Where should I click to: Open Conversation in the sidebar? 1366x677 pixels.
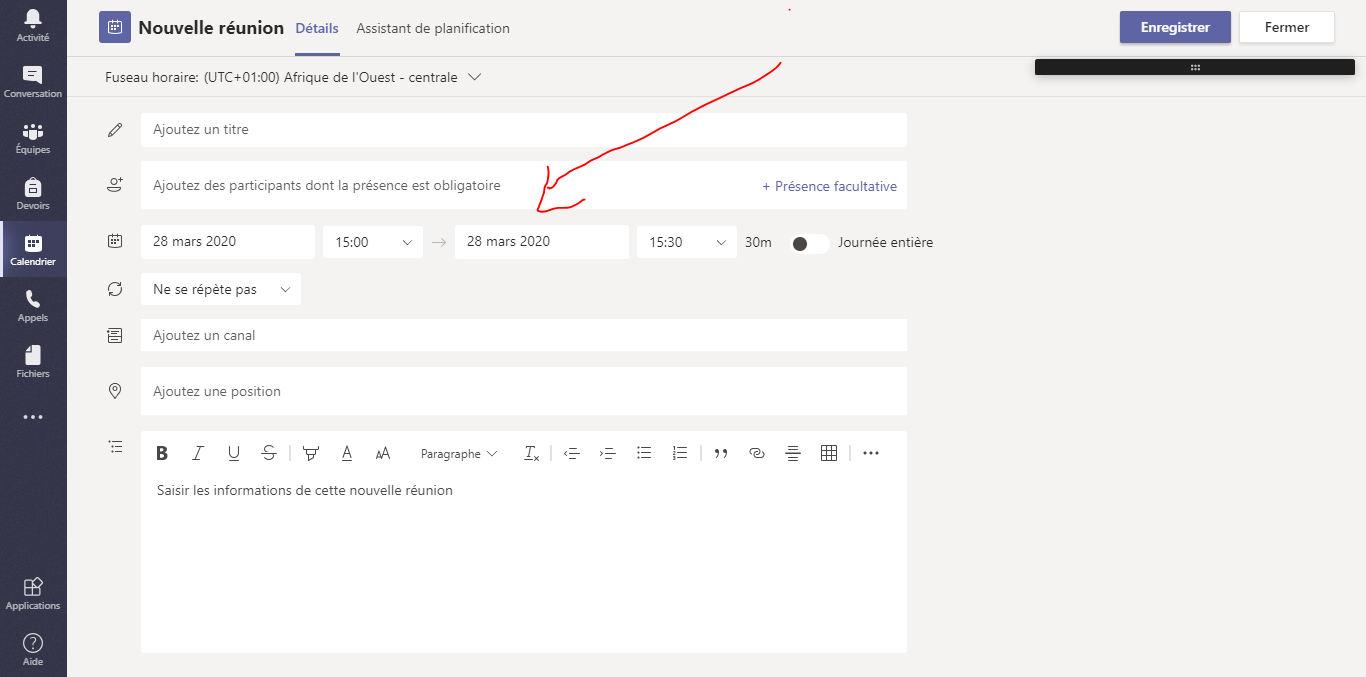click(x=33, y=82)
